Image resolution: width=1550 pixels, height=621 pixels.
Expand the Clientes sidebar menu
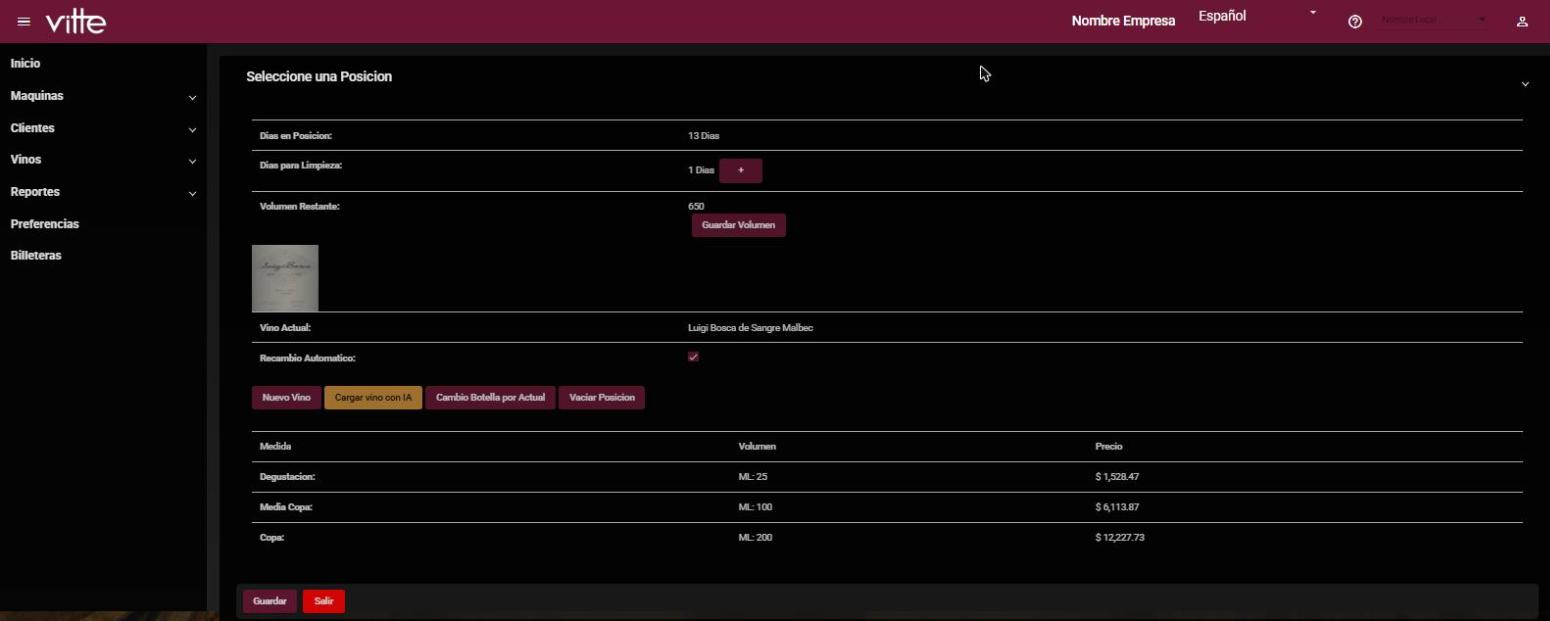click(x=103, y=128)
